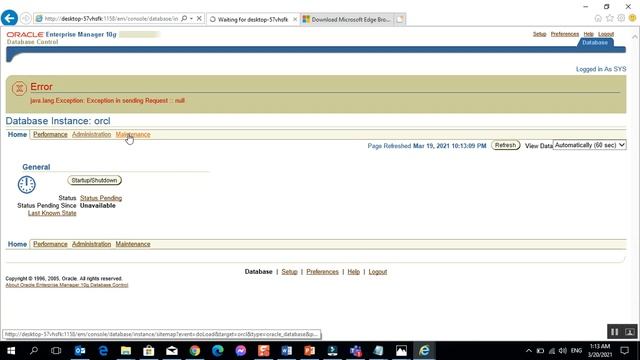
Task: Open the lower Administration tab
Action: [x=91, y=244]
